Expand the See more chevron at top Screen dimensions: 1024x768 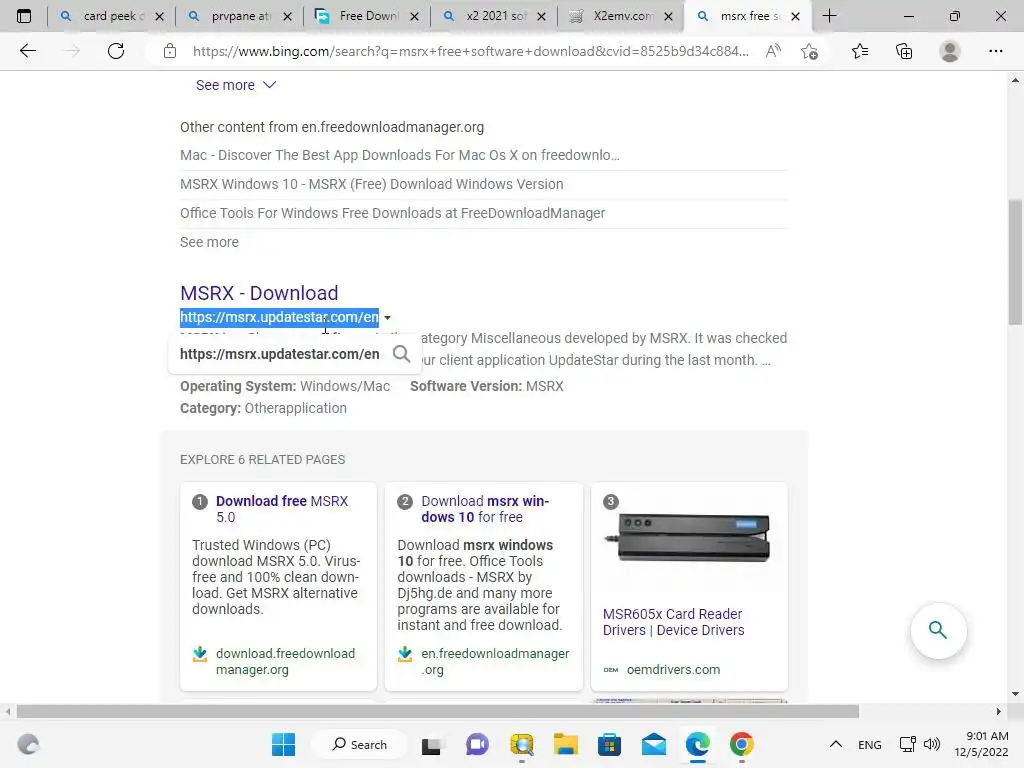tap(269, 85)
